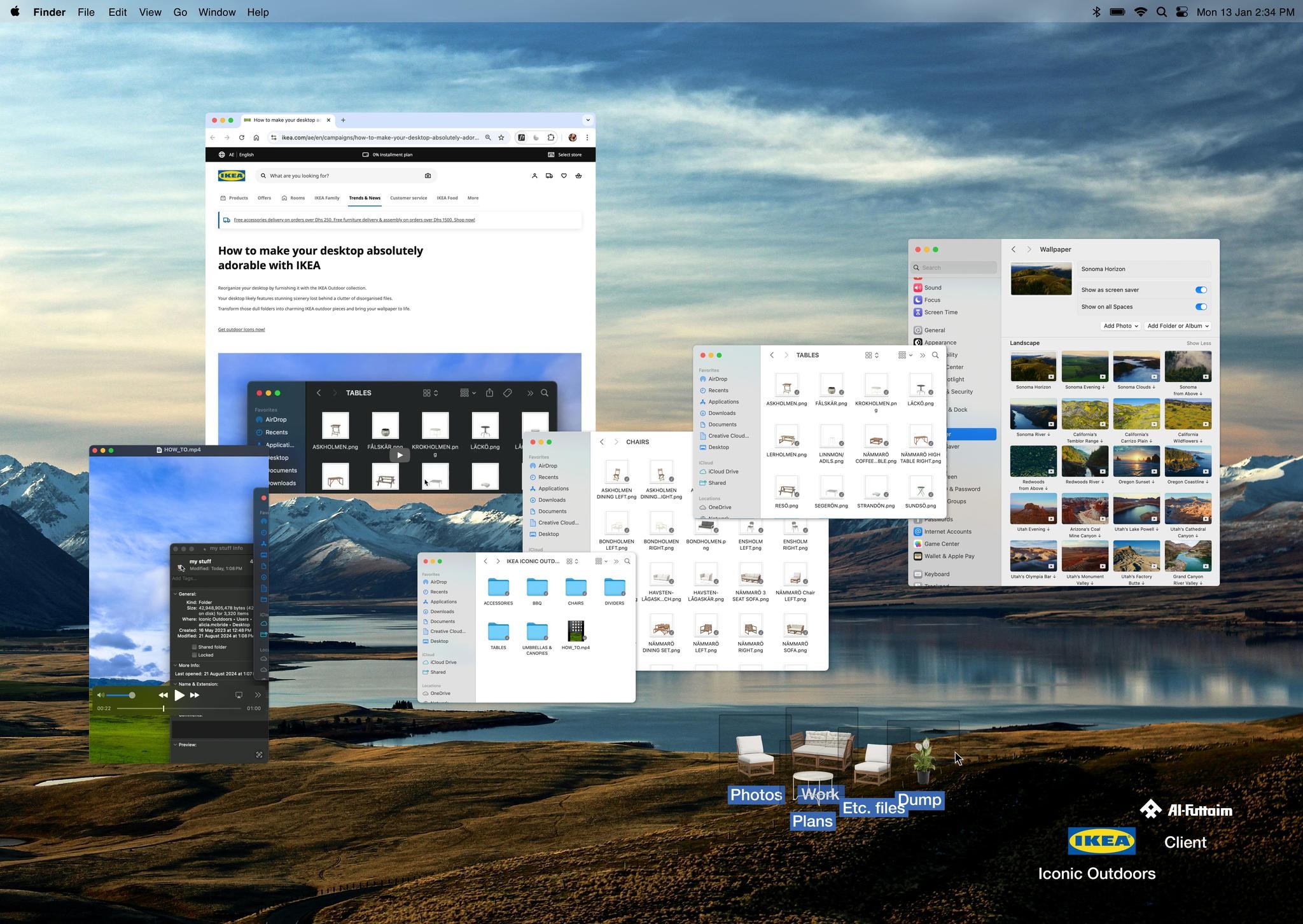The image size is (1303, 924).
Task: Turn off Show as screen saver toggle
Action: point(1201,290)
